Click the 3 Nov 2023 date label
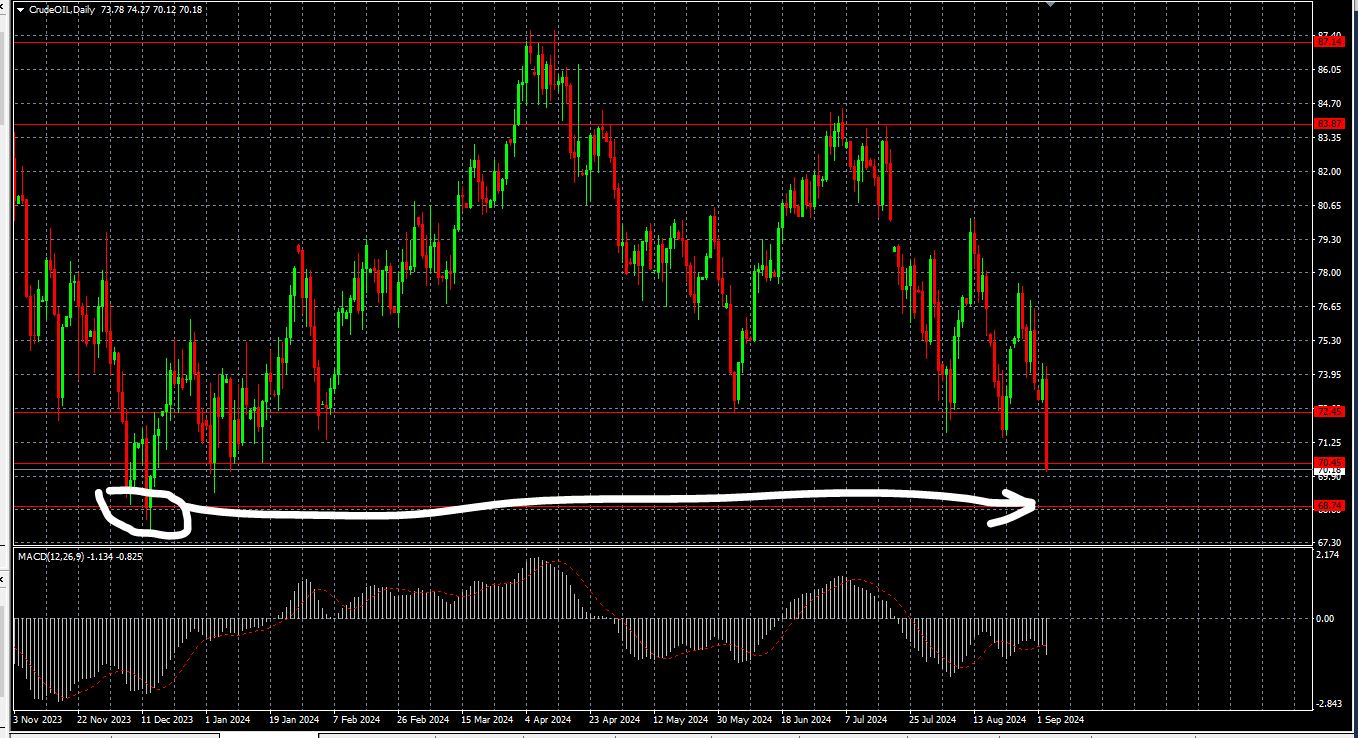Image resolution: width=1358 pixels, height=738 pixels. click(x=38, y=719)
